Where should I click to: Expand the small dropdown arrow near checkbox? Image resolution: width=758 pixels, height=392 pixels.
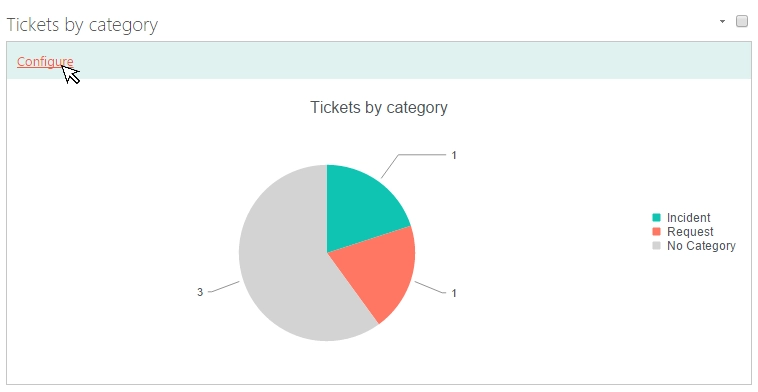click(x=722, y=21)
